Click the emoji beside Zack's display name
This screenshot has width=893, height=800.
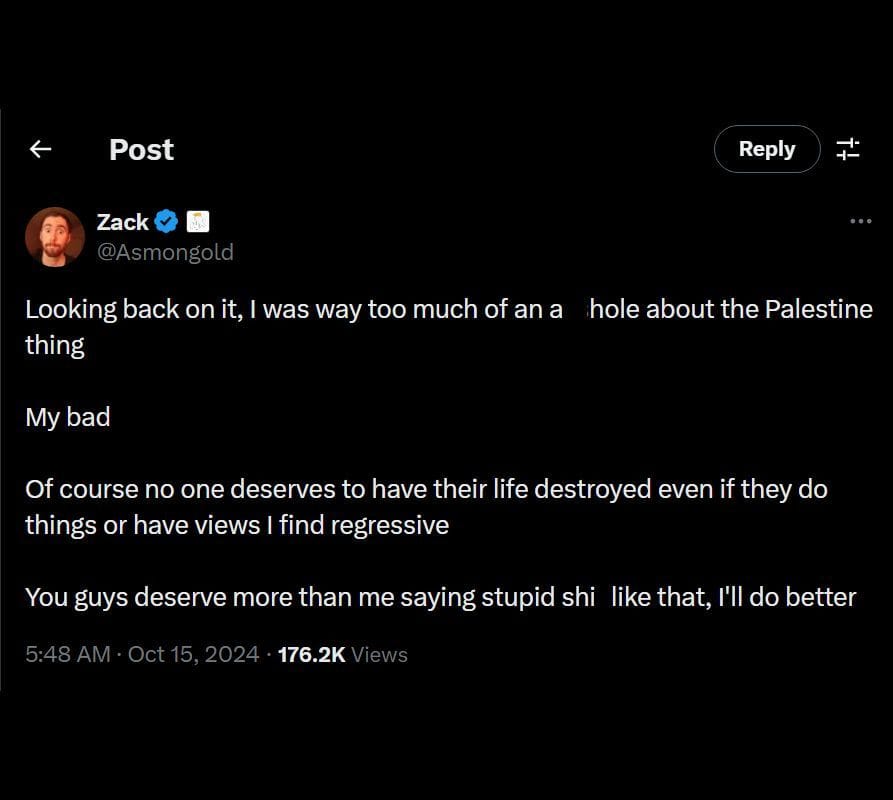click(x=198, y=221)
